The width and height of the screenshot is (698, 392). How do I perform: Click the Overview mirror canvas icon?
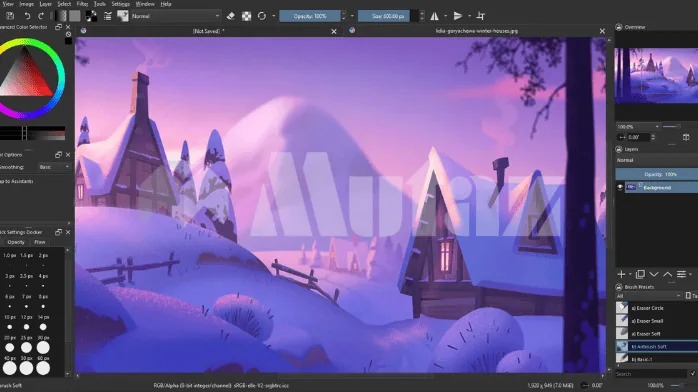[686, 137]
